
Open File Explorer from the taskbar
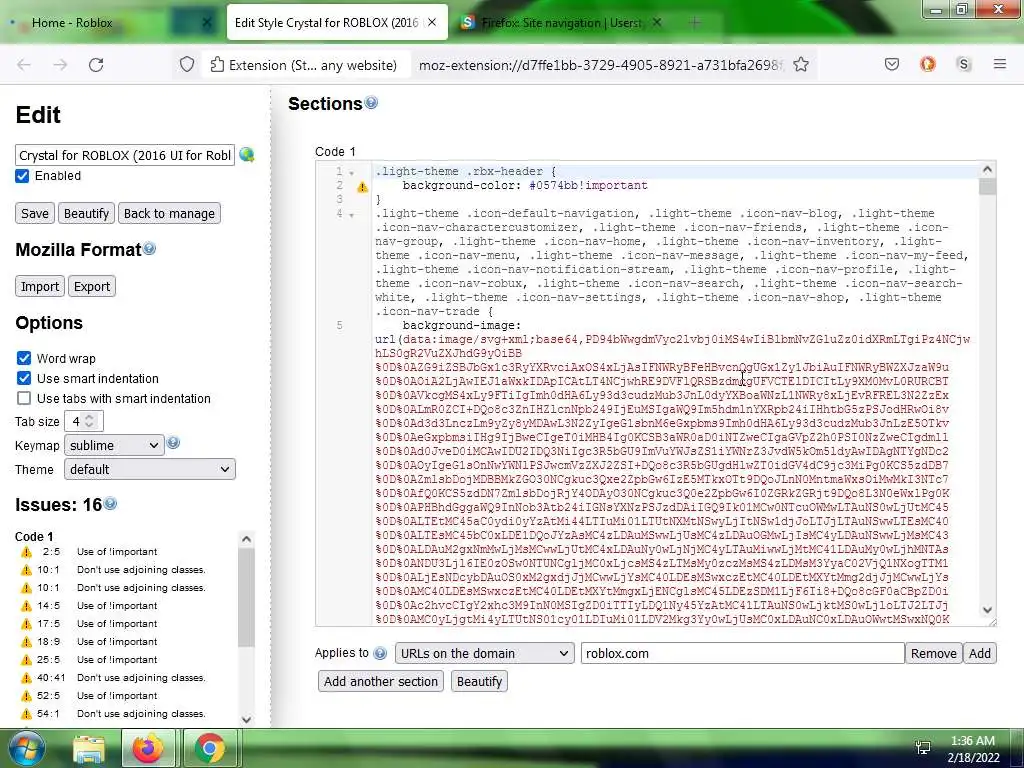point(89,749)
